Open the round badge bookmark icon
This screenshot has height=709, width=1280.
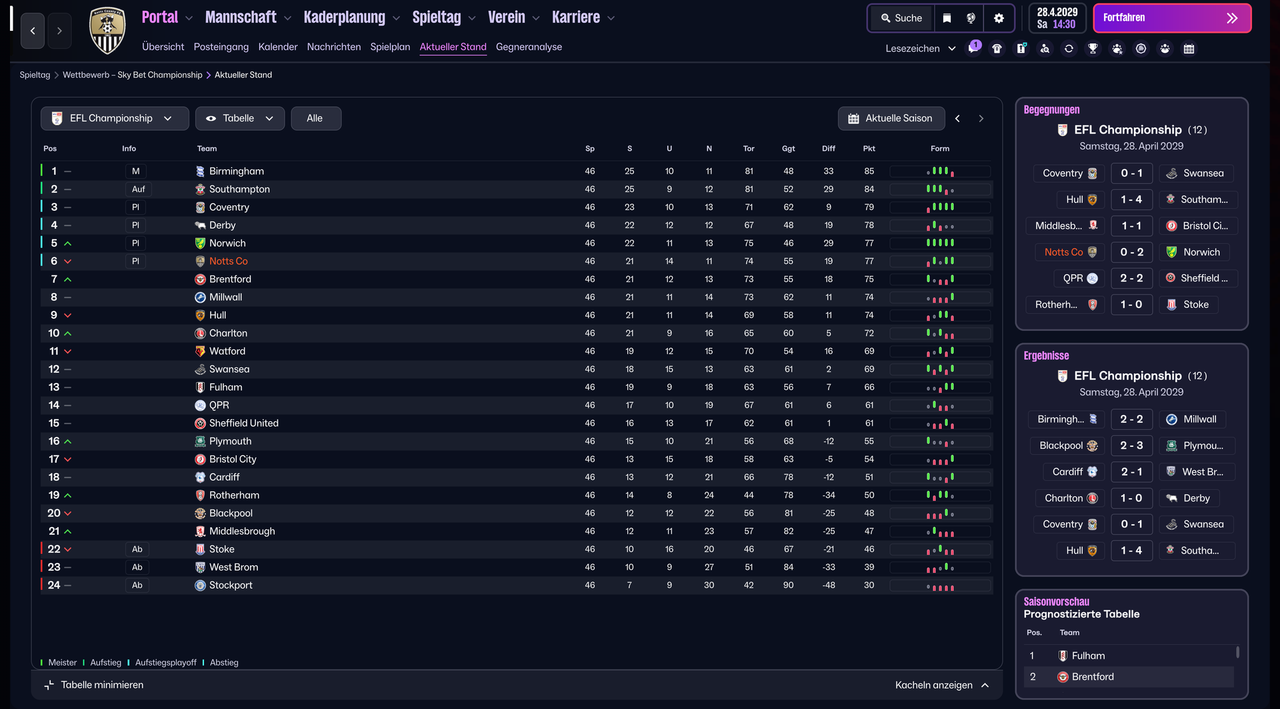coord(1141,48)
